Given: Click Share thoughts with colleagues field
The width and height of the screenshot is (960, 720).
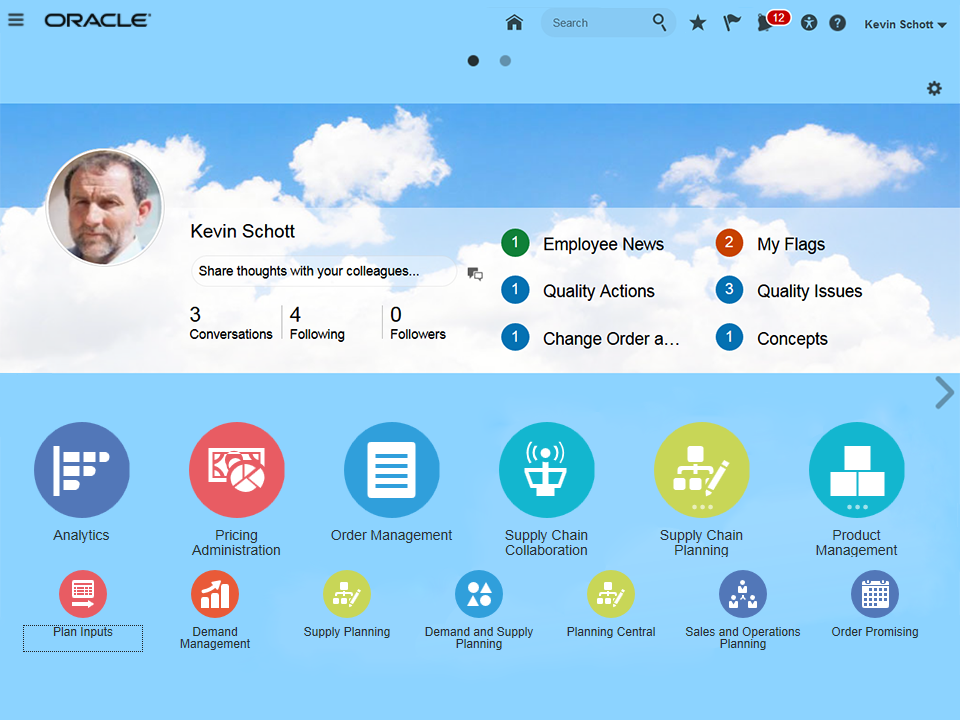Looking at the screenshot, I should click(x=324, y=271).
